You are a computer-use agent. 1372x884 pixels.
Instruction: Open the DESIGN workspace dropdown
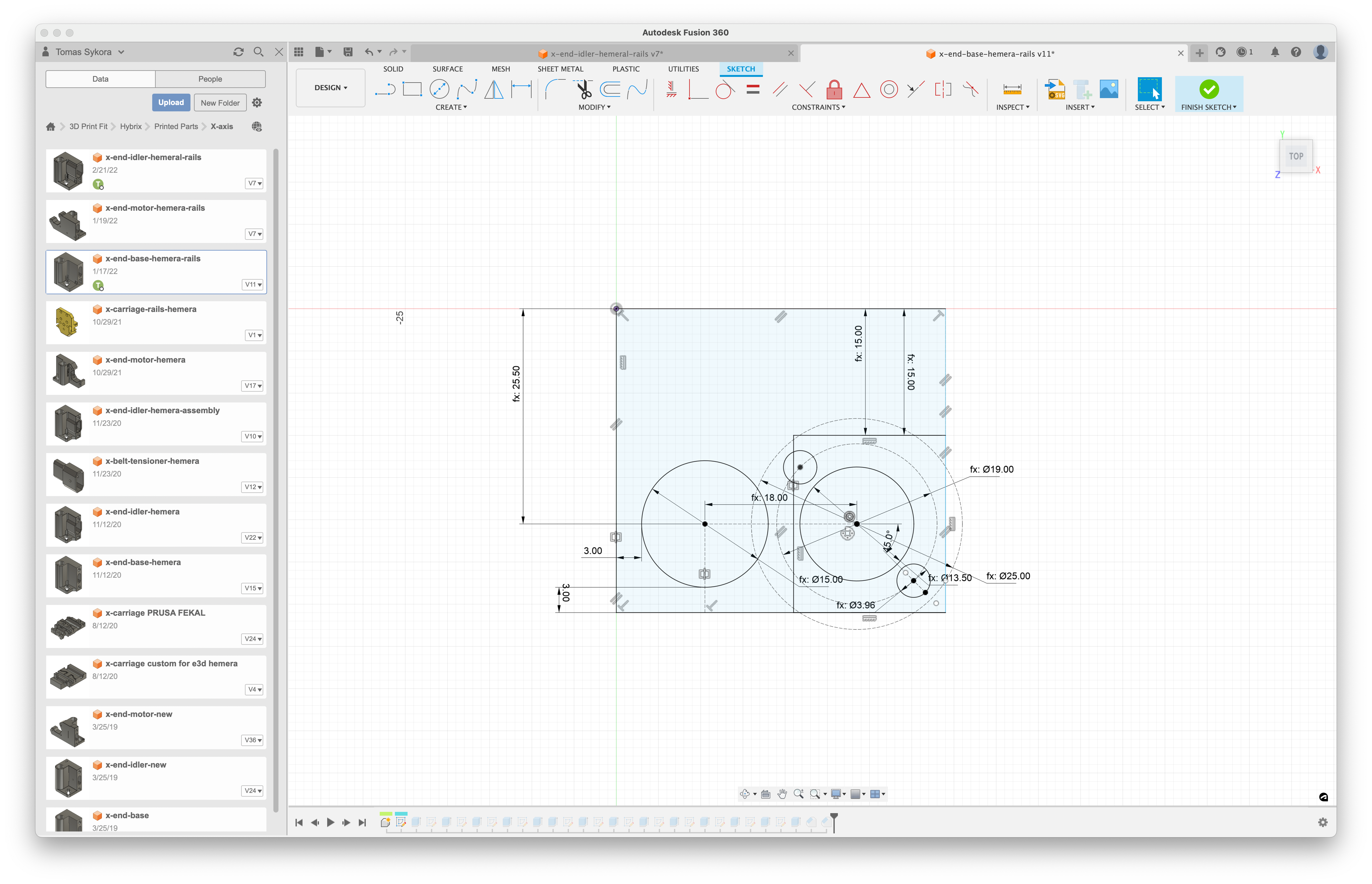(x=331, y=88)
